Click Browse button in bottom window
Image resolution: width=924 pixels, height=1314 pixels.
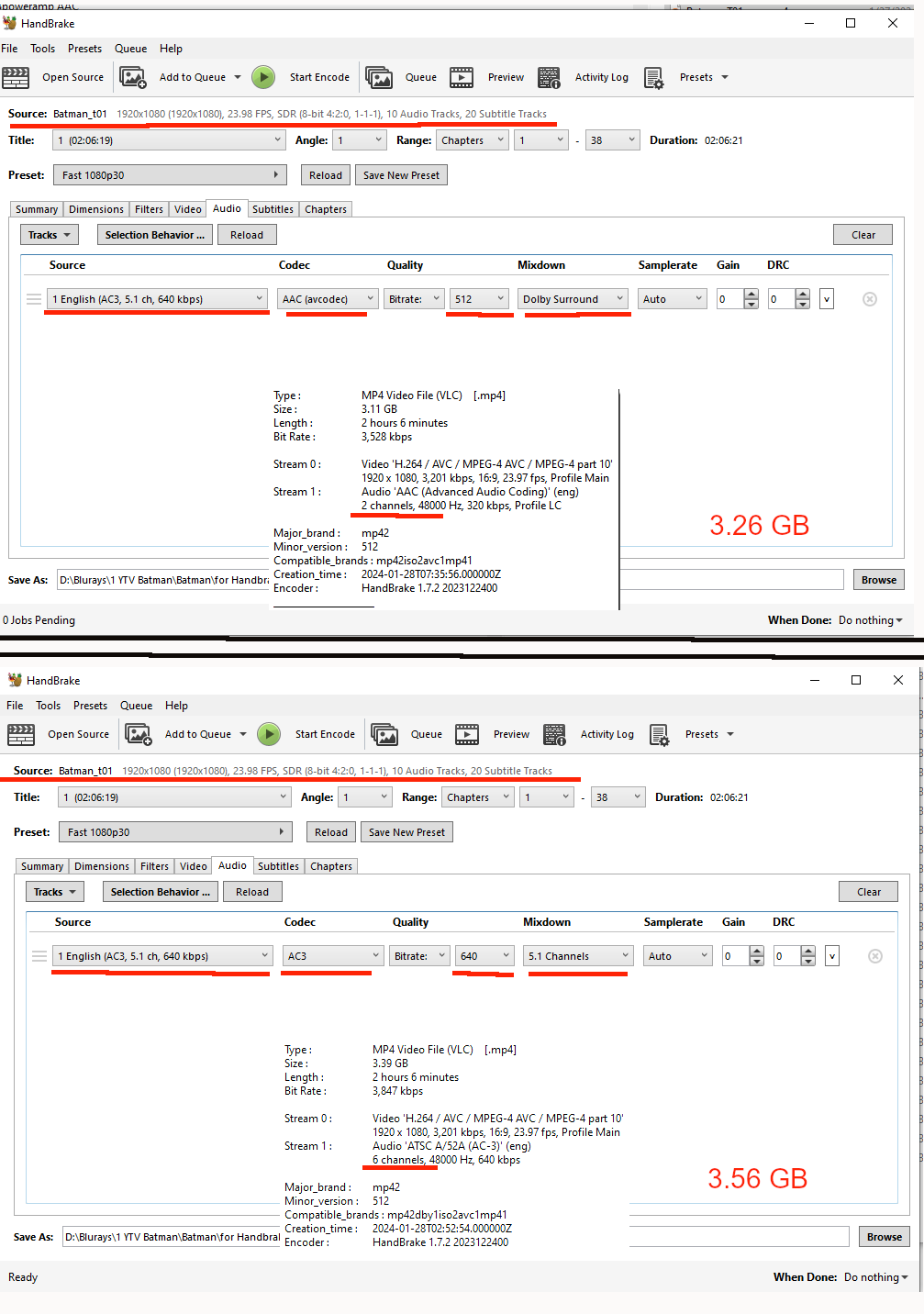pyautogui.click(x=885, y=1237)
